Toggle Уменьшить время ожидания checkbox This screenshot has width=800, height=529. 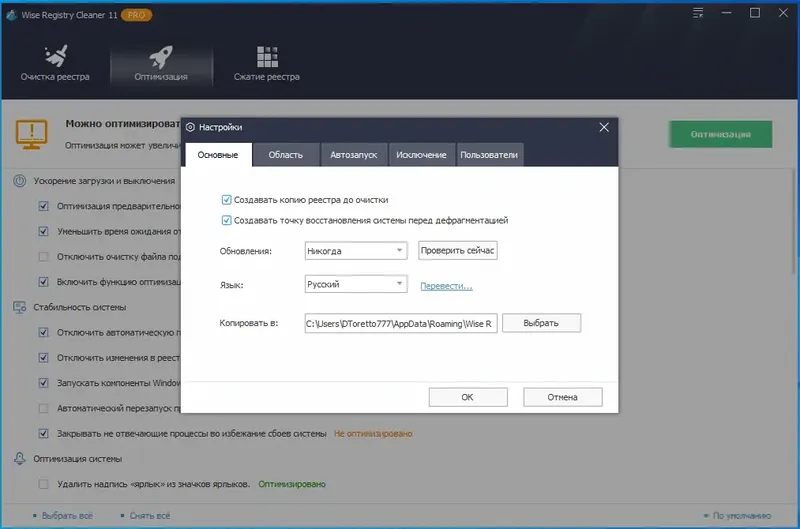coord(43,231)
